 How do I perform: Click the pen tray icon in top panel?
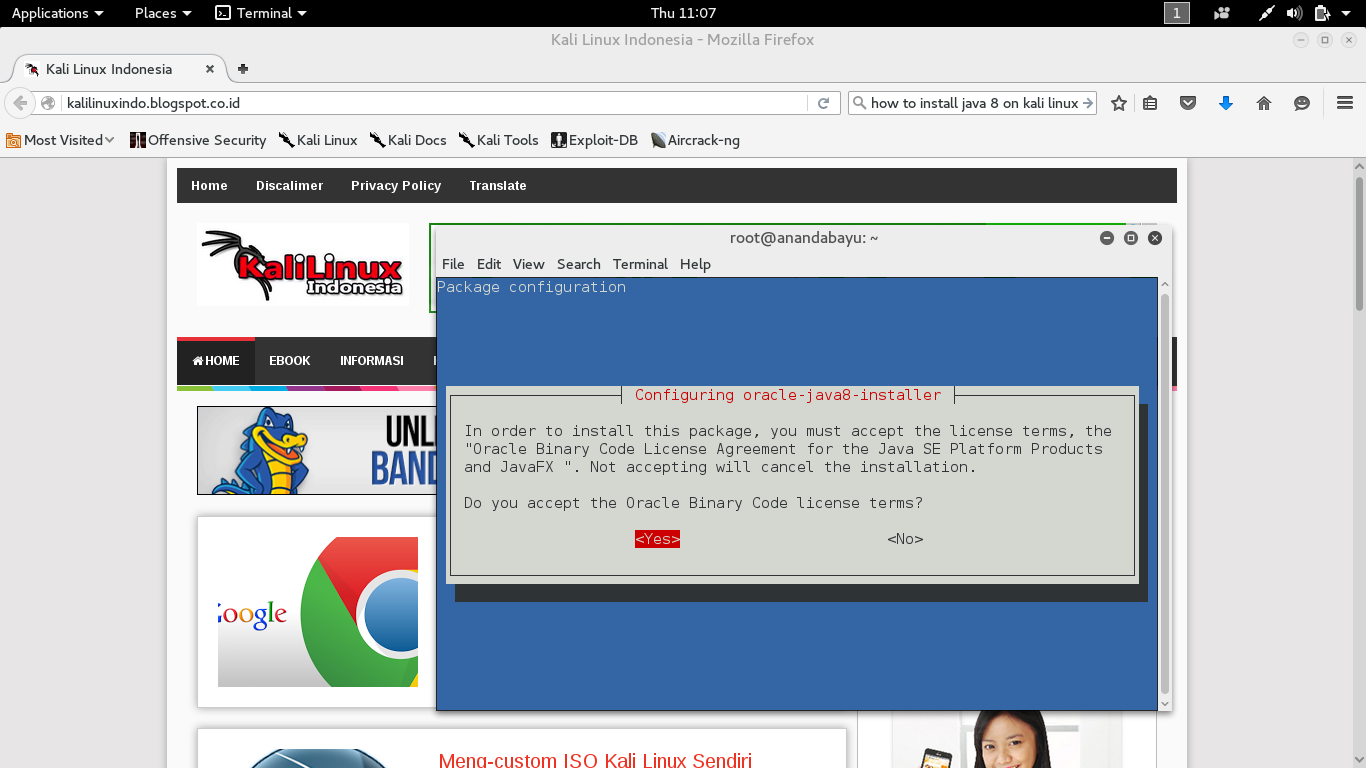point(1267,13)
